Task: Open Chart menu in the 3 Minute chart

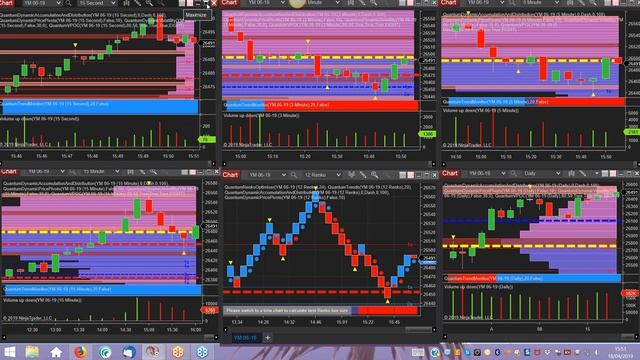Action: [229, 2]
